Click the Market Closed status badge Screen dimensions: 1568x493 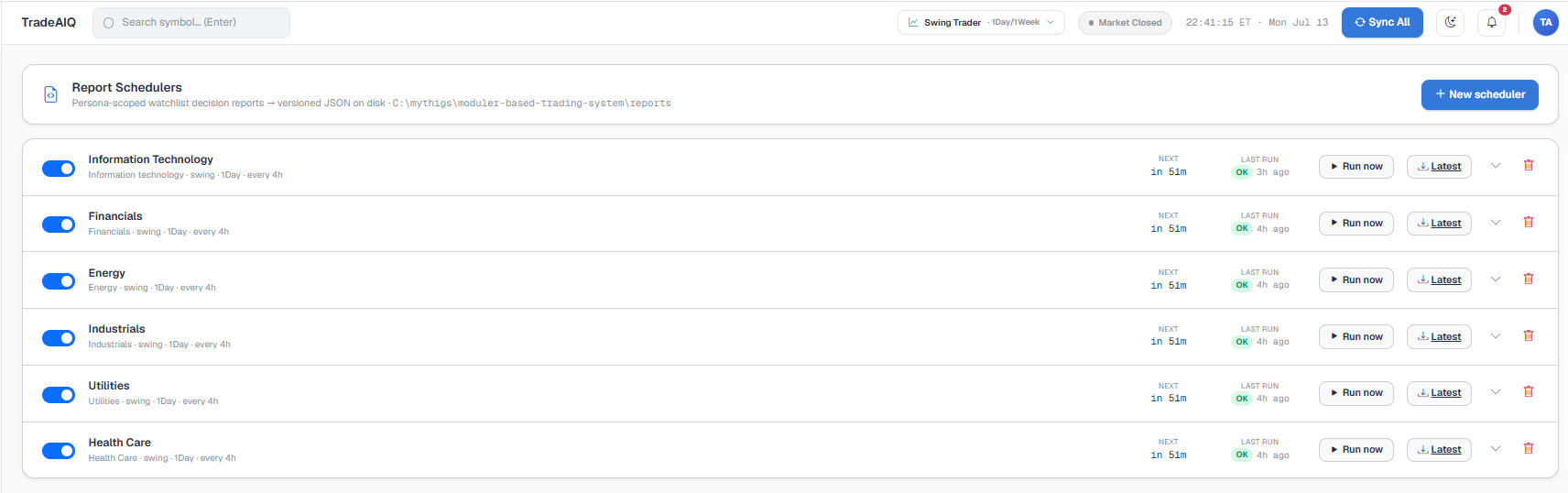(x=1125, y=23)
